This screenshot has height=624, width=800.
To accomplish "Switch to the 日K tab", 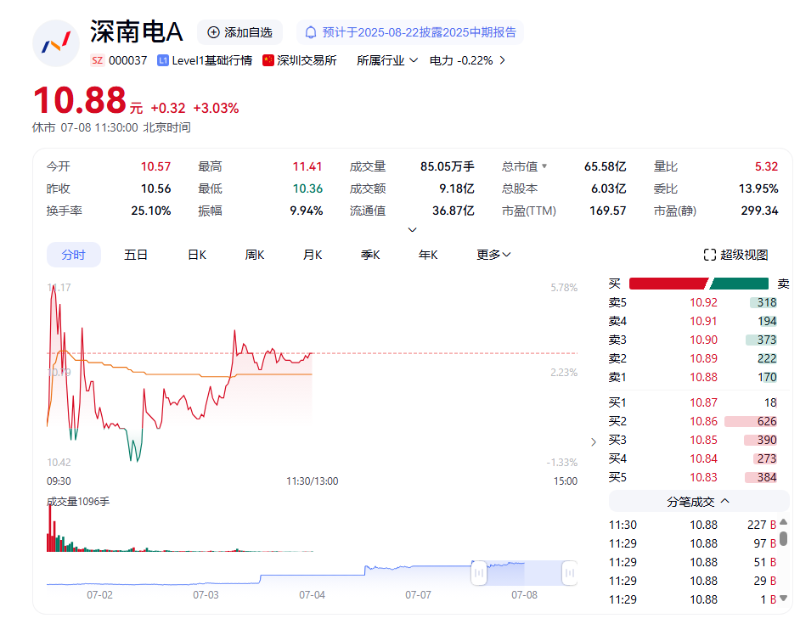I will pyautogui.click(x=196, y=255).
